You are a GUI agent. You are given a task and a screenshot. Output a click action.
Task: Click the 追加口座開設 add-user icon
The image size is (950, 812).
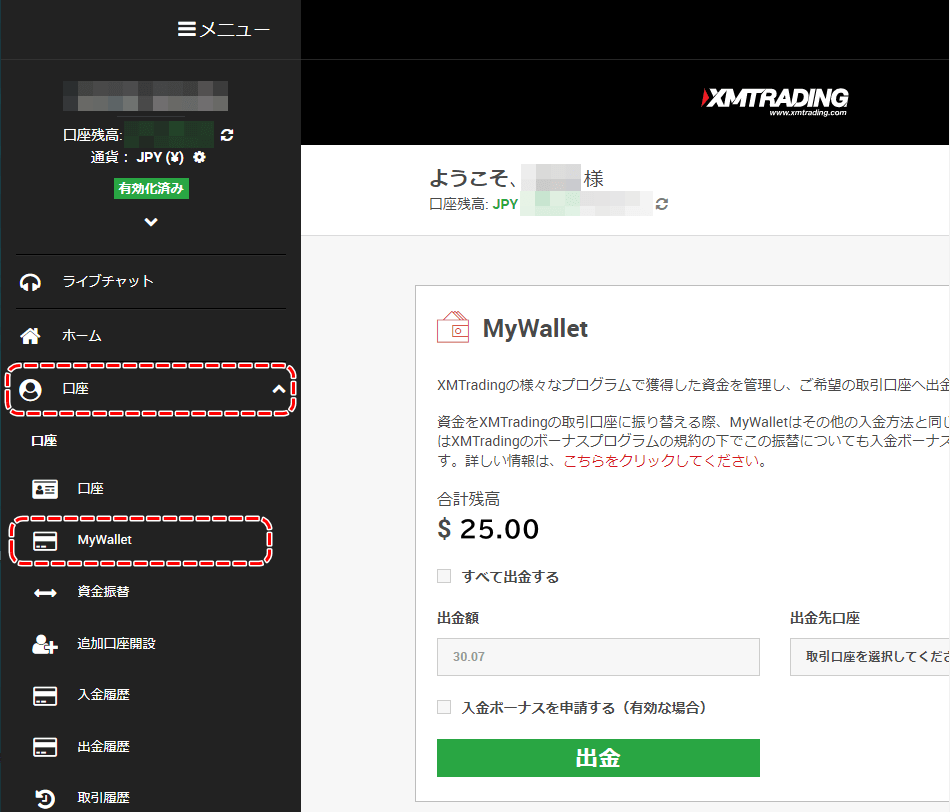pos(45,644)
